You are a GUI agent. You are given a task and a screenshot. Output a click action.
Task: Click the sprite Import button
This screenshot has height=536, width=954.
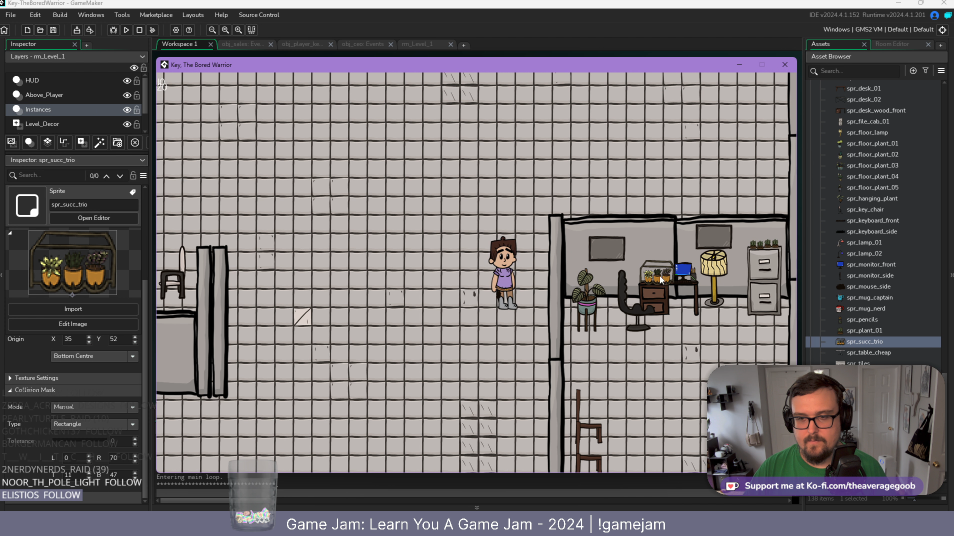[x=73, y=309]
